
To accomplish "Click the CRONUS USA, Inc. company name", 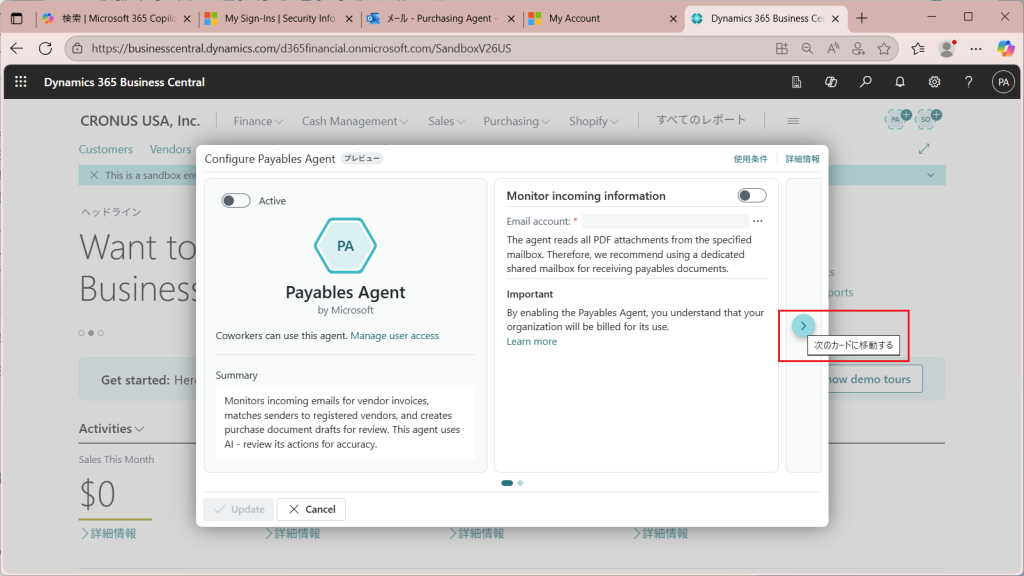I will [140, 121].
